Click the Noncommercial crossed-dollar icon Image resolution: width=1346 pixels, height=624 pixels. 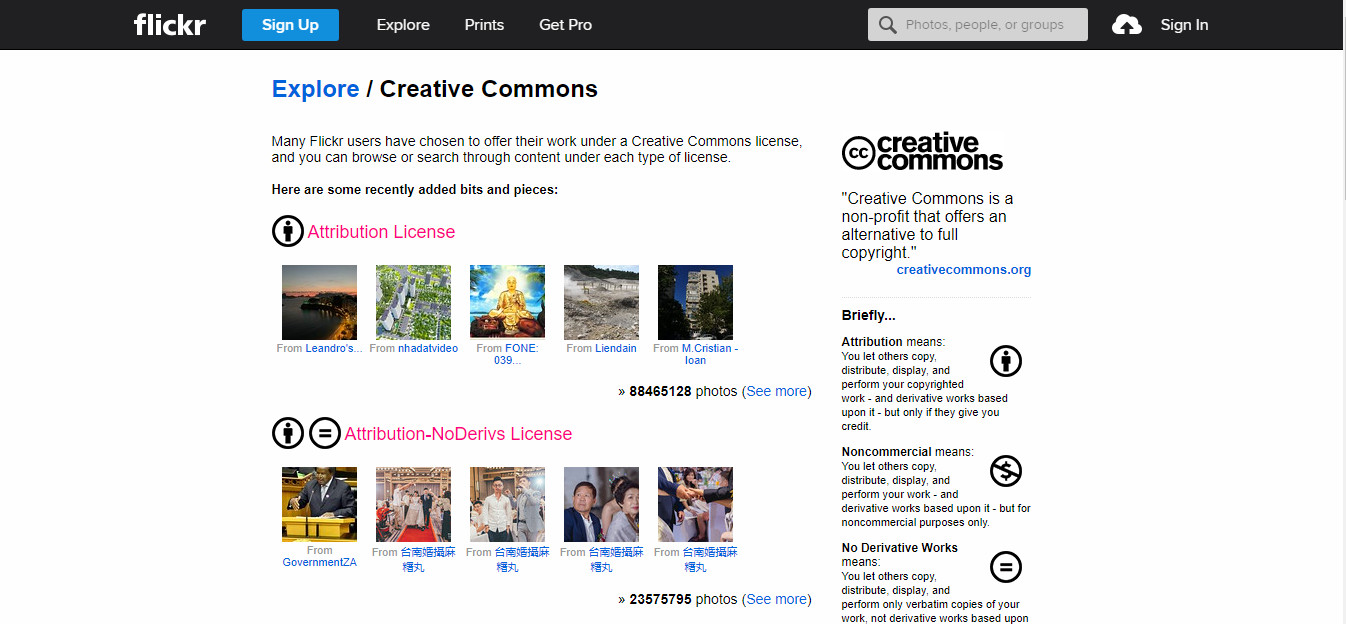(1006, 470)
